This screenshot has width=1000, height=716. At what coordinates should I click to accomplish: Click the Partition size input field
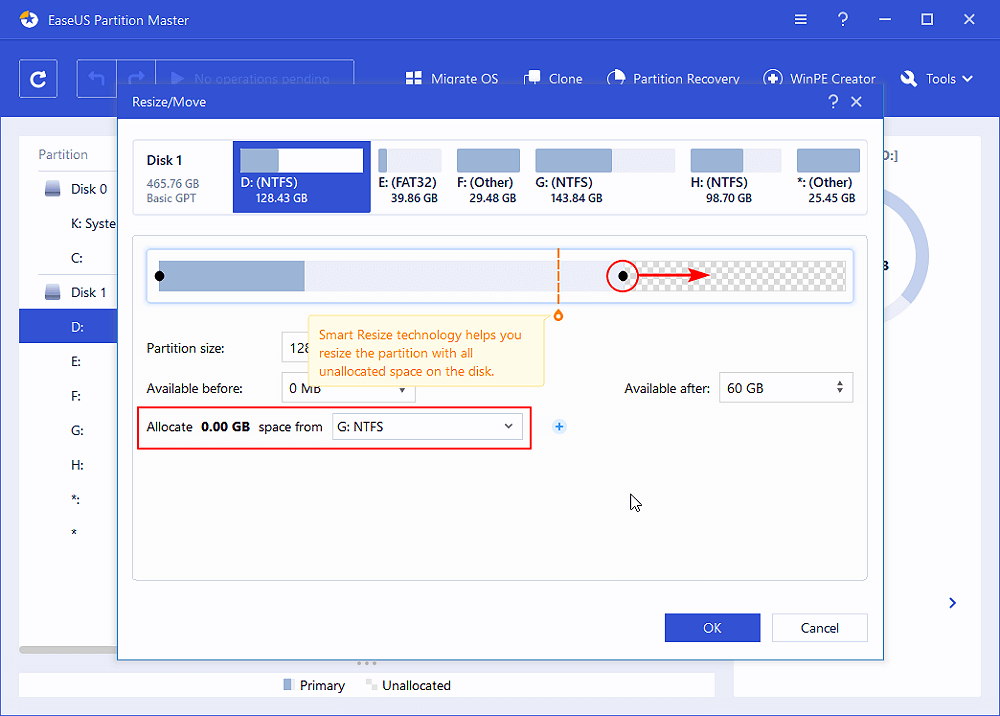click(295, 348)
